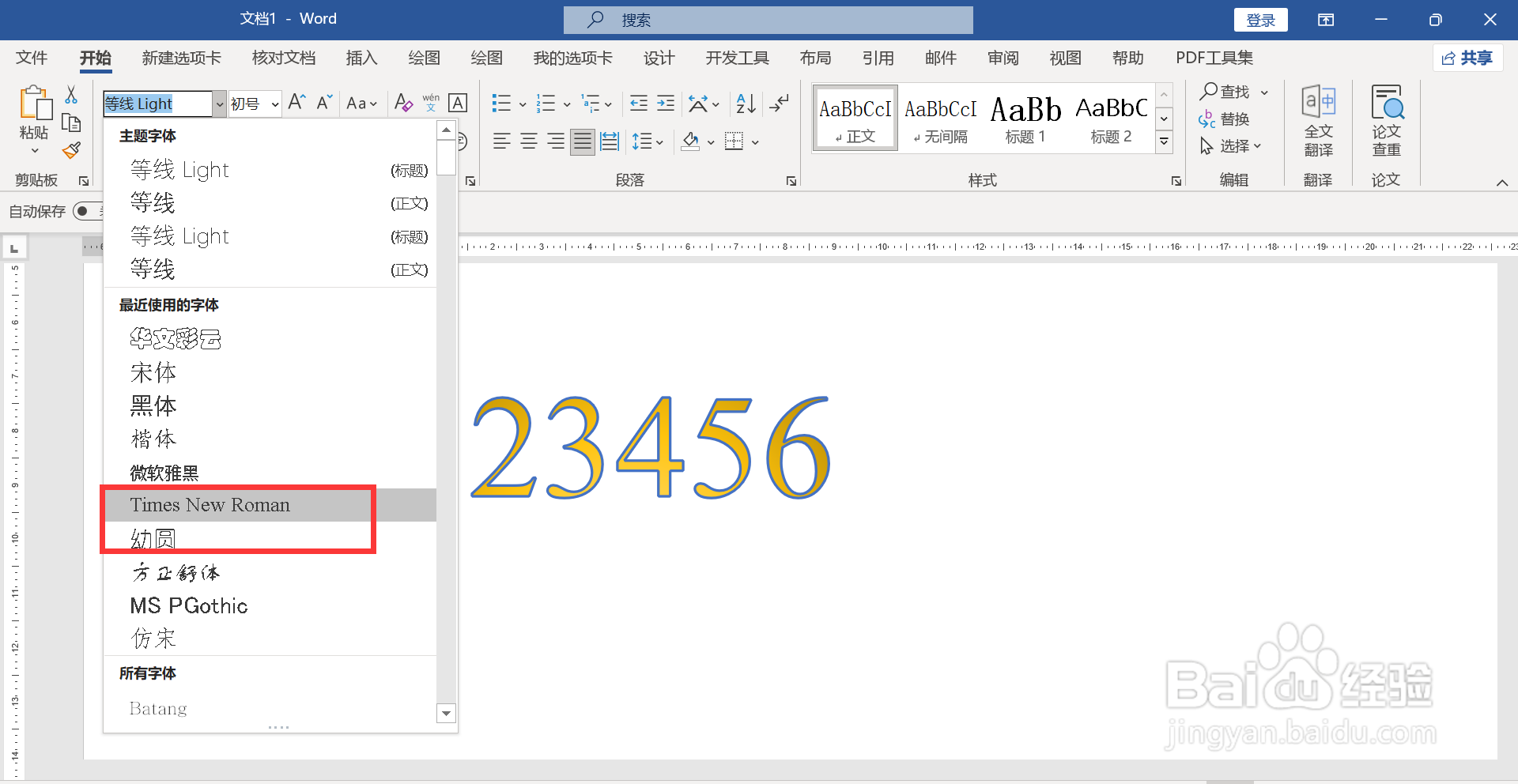Screen dimensions: 1518x784
Task: Open the Design tab
Action: click(x=659, y=58)
